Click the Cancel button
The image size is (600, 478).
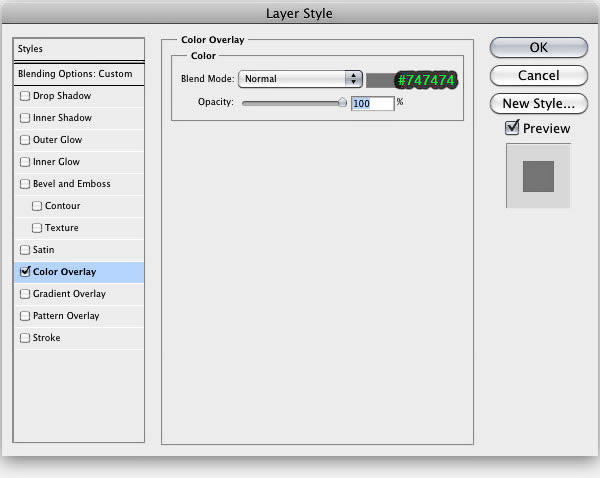[538, 75]
